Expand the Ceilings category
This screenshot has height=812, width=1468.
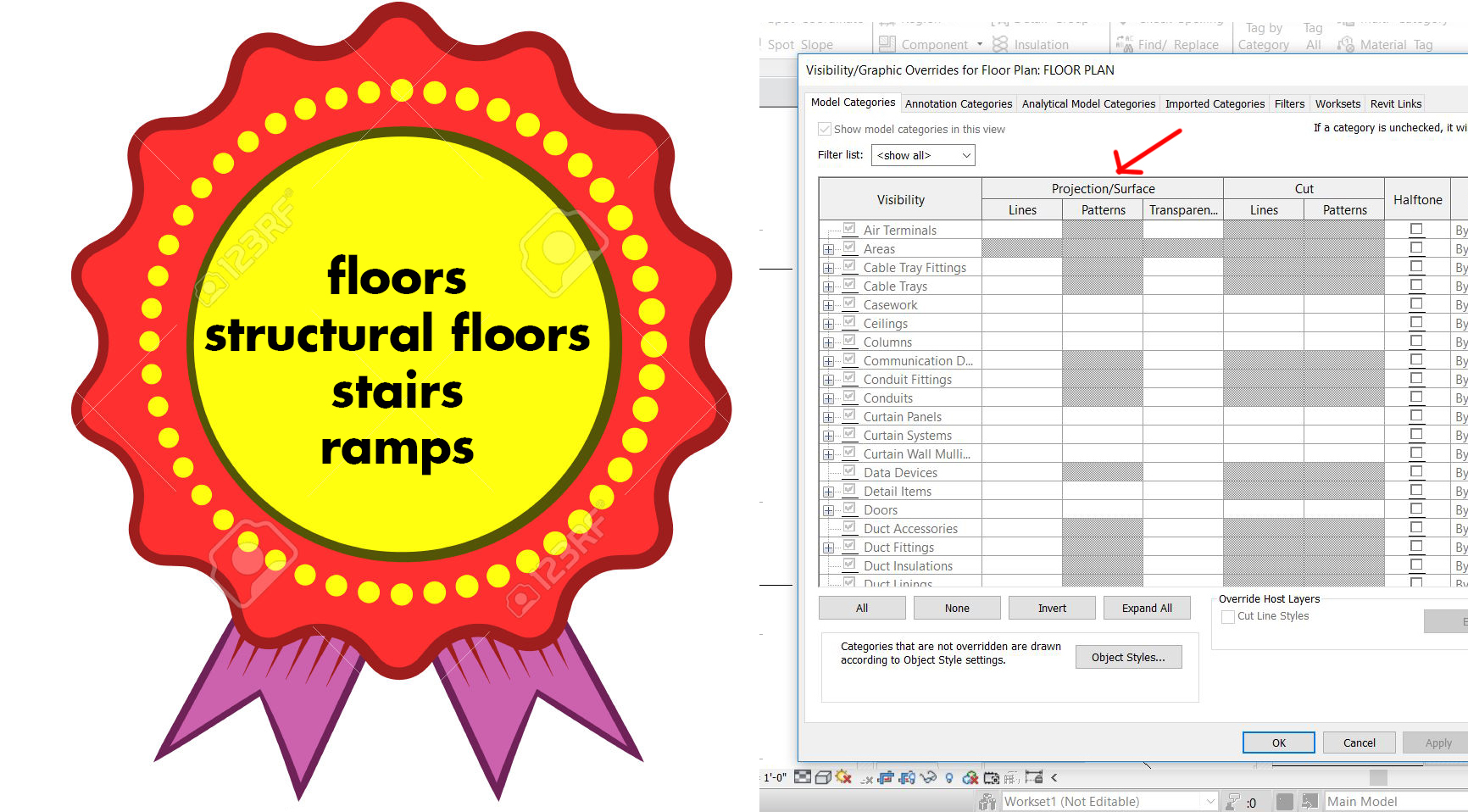[828, 324]
